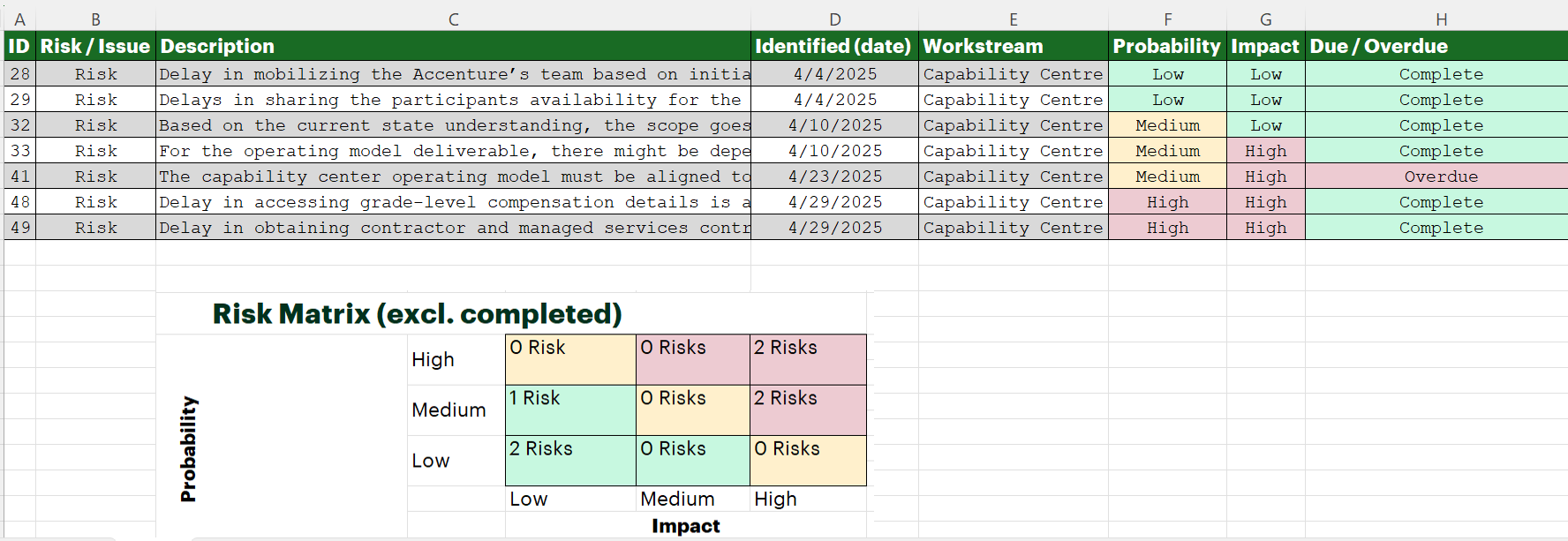Select description 'The capability center operating model'
This screenshot has width=1568, height=541.
(x=453, y=177)
